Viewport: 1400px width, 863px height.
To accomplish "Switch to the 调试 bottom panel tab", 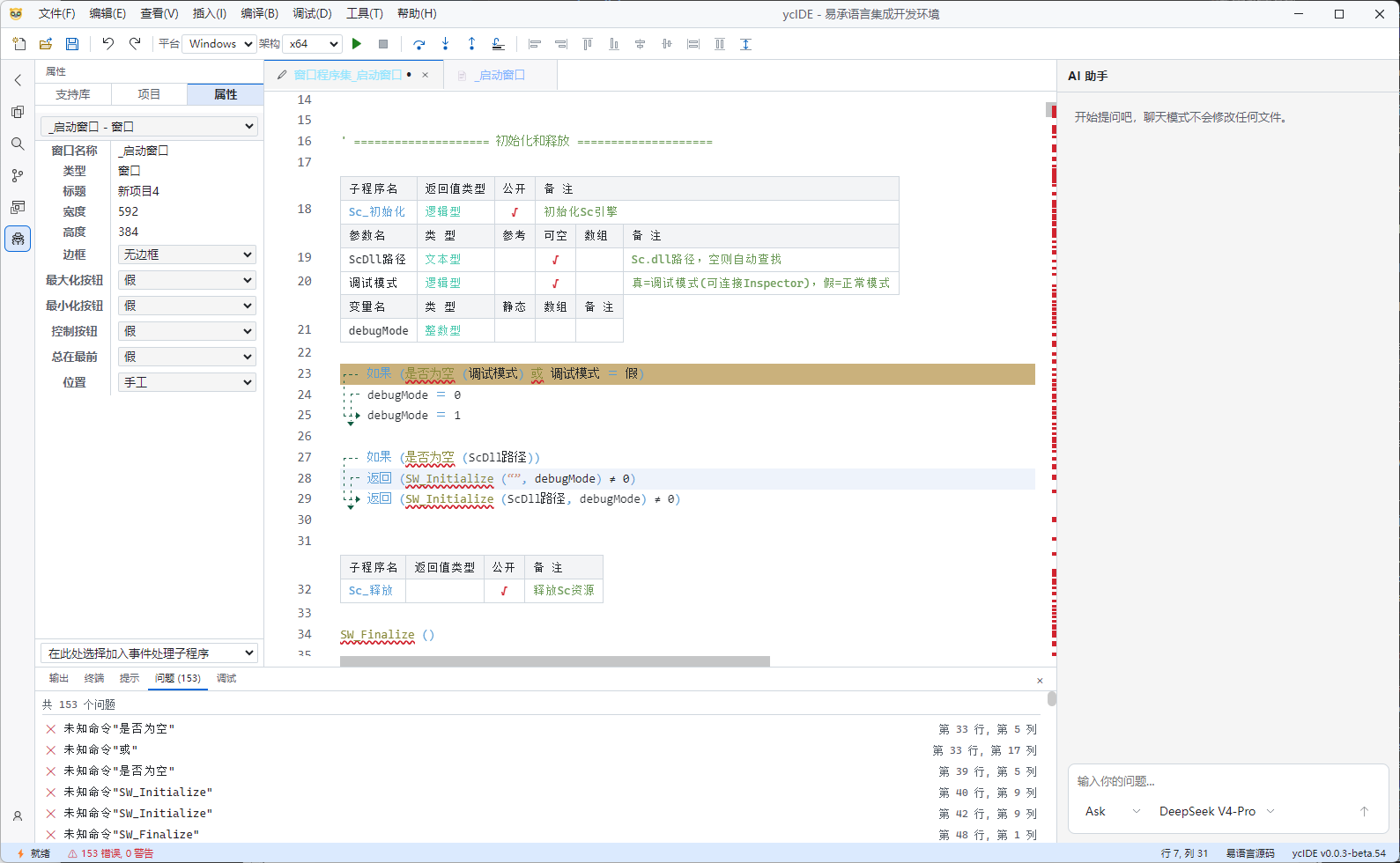I will (226, 678).
